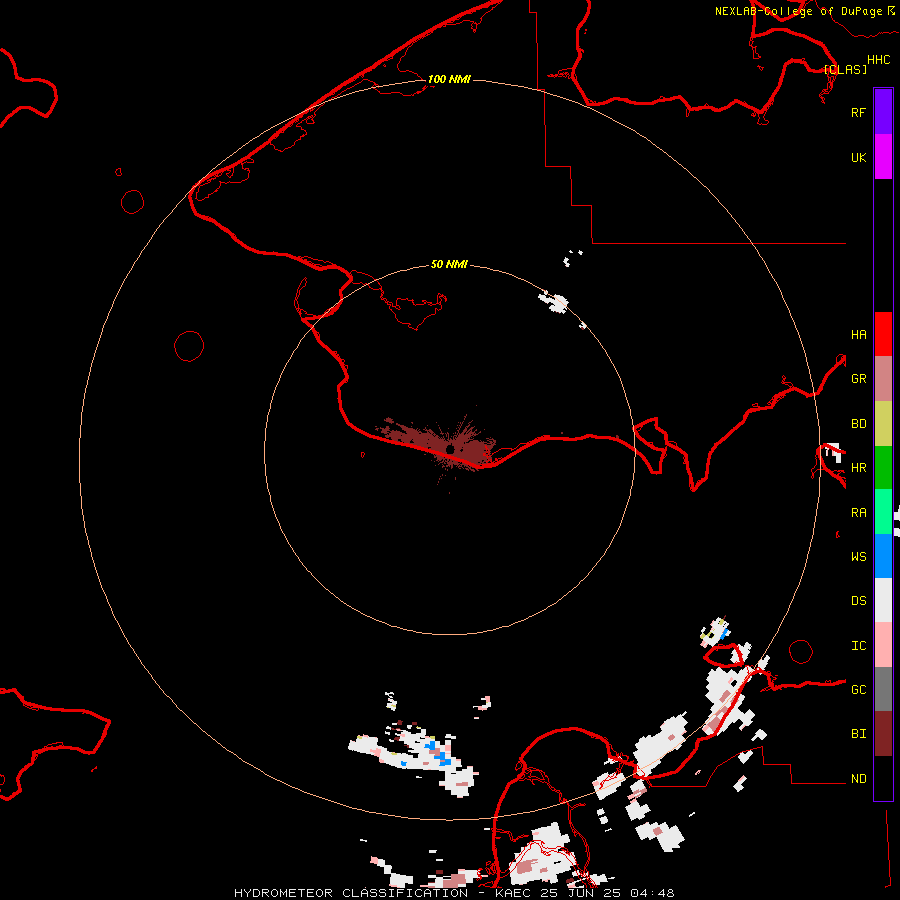
Task: Click the "100 NMI" range ring label
Action: [449, 79]
